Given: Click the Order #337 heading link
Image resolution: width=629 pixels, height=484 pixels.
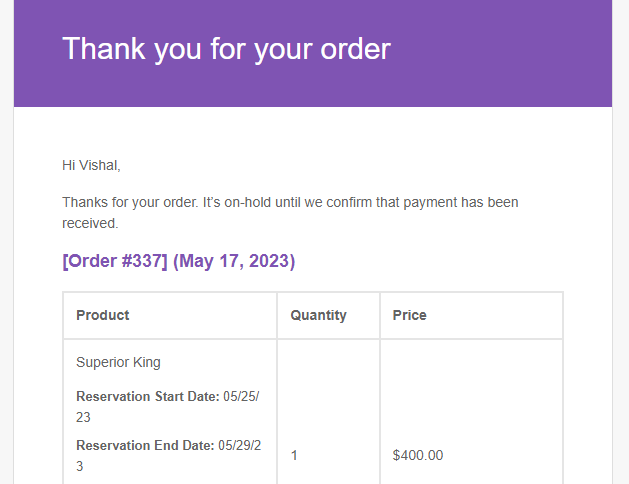Looking at the screenshot, I should (x=115, y=261).
